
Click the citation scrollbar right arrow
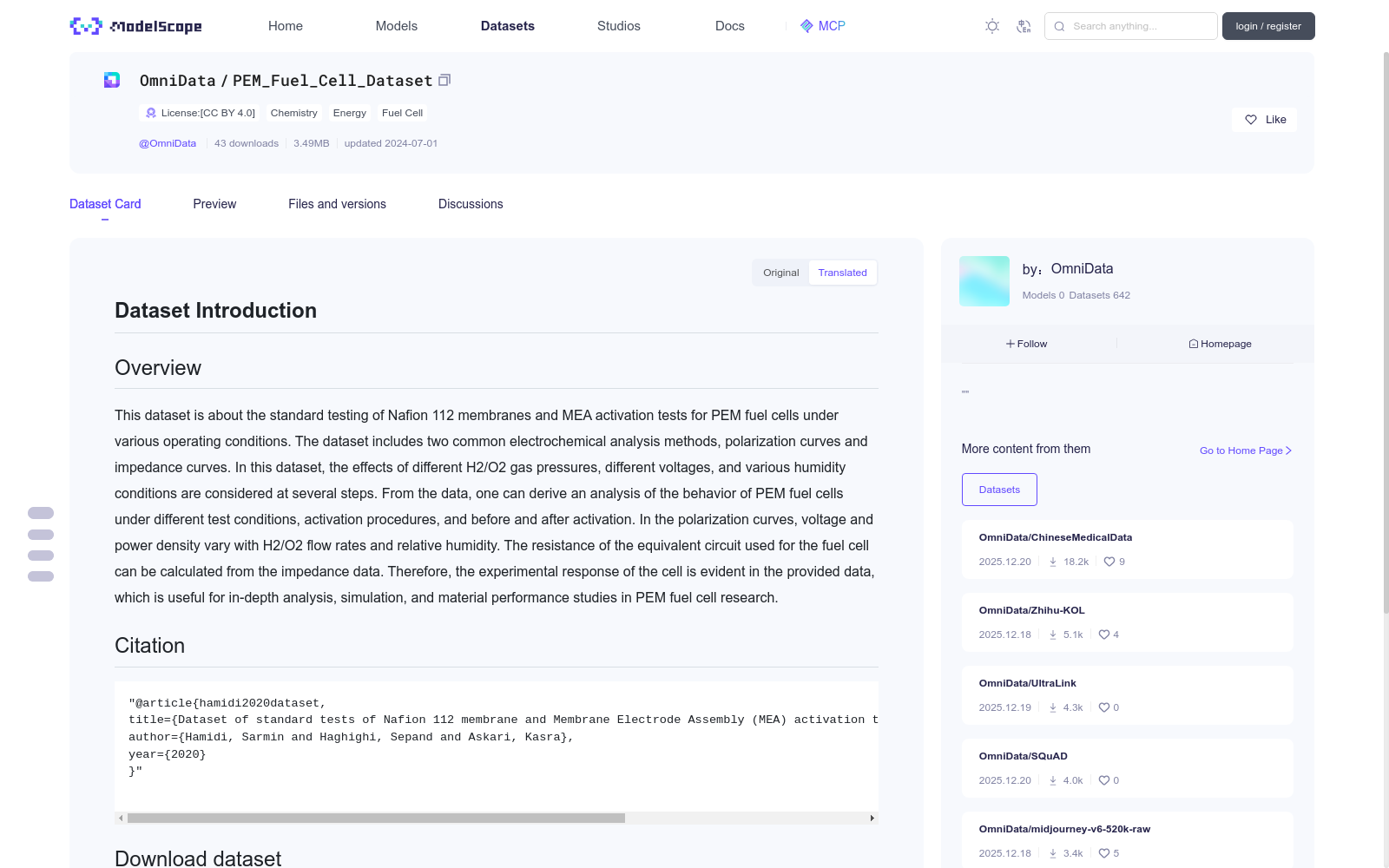coord(872,818)
